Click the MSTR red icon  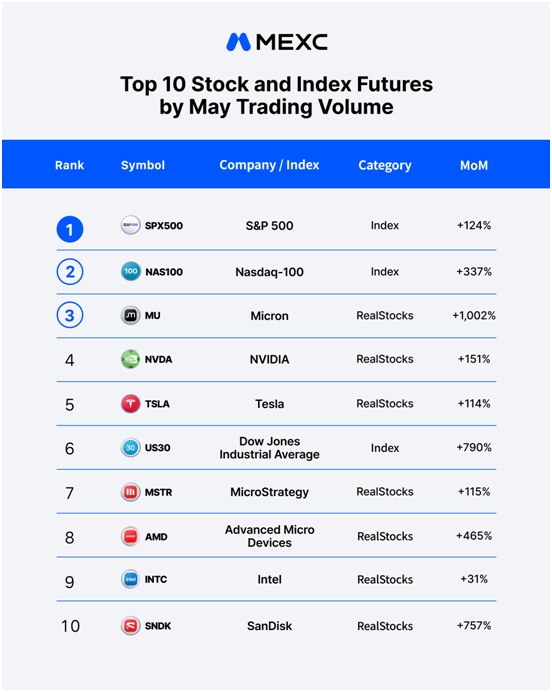[x=131, y=492]
